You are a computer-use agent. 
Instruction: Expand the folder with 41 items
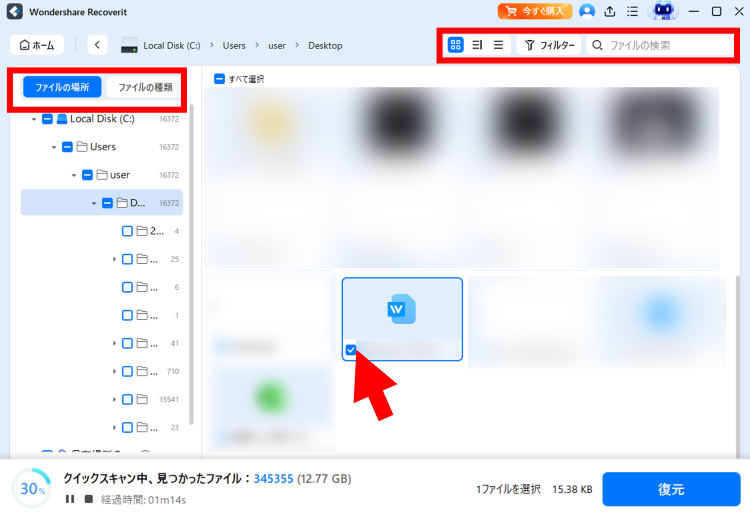tap(114, 343)
